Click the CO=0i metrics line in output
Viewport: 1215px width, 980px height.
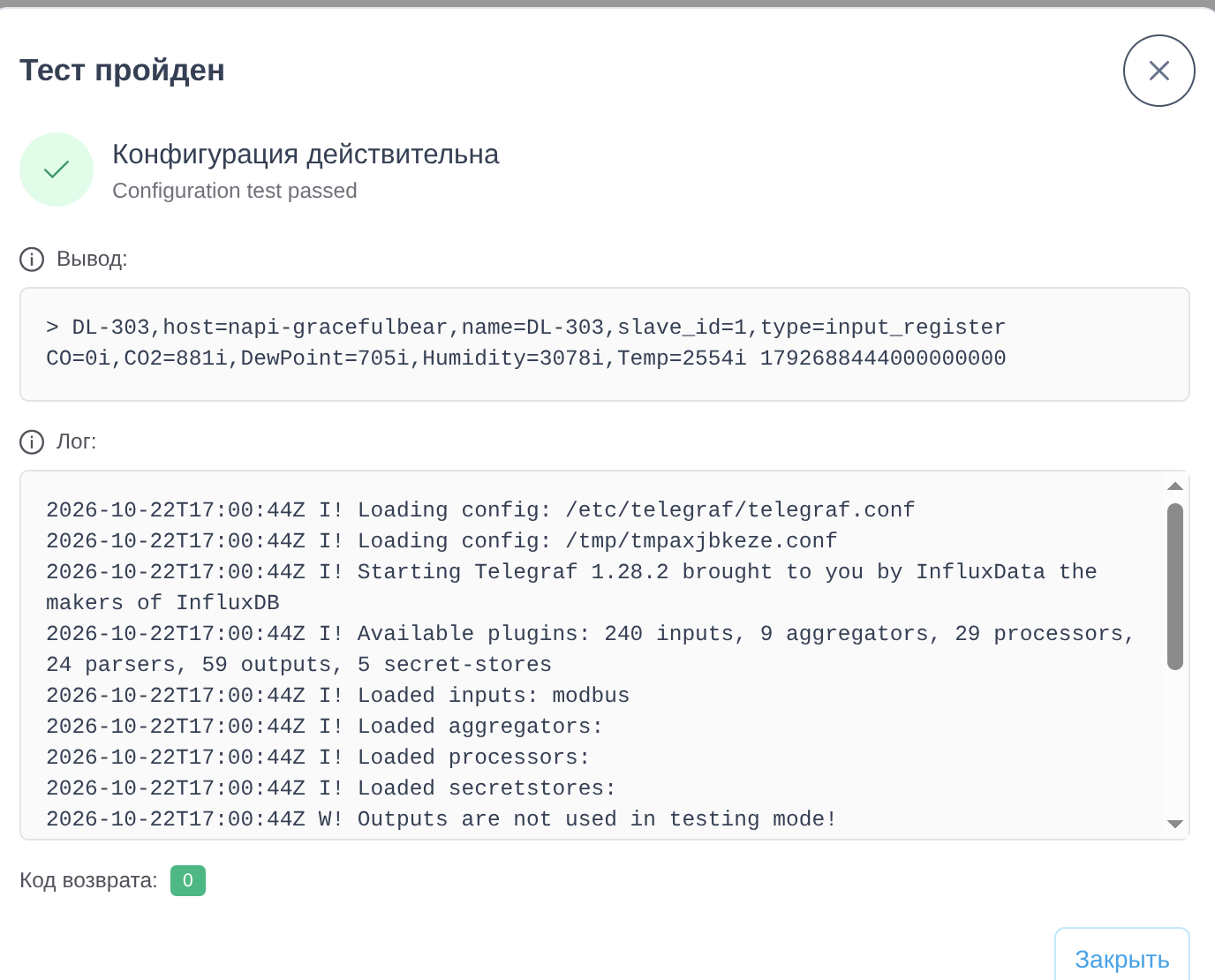point(526,358)
